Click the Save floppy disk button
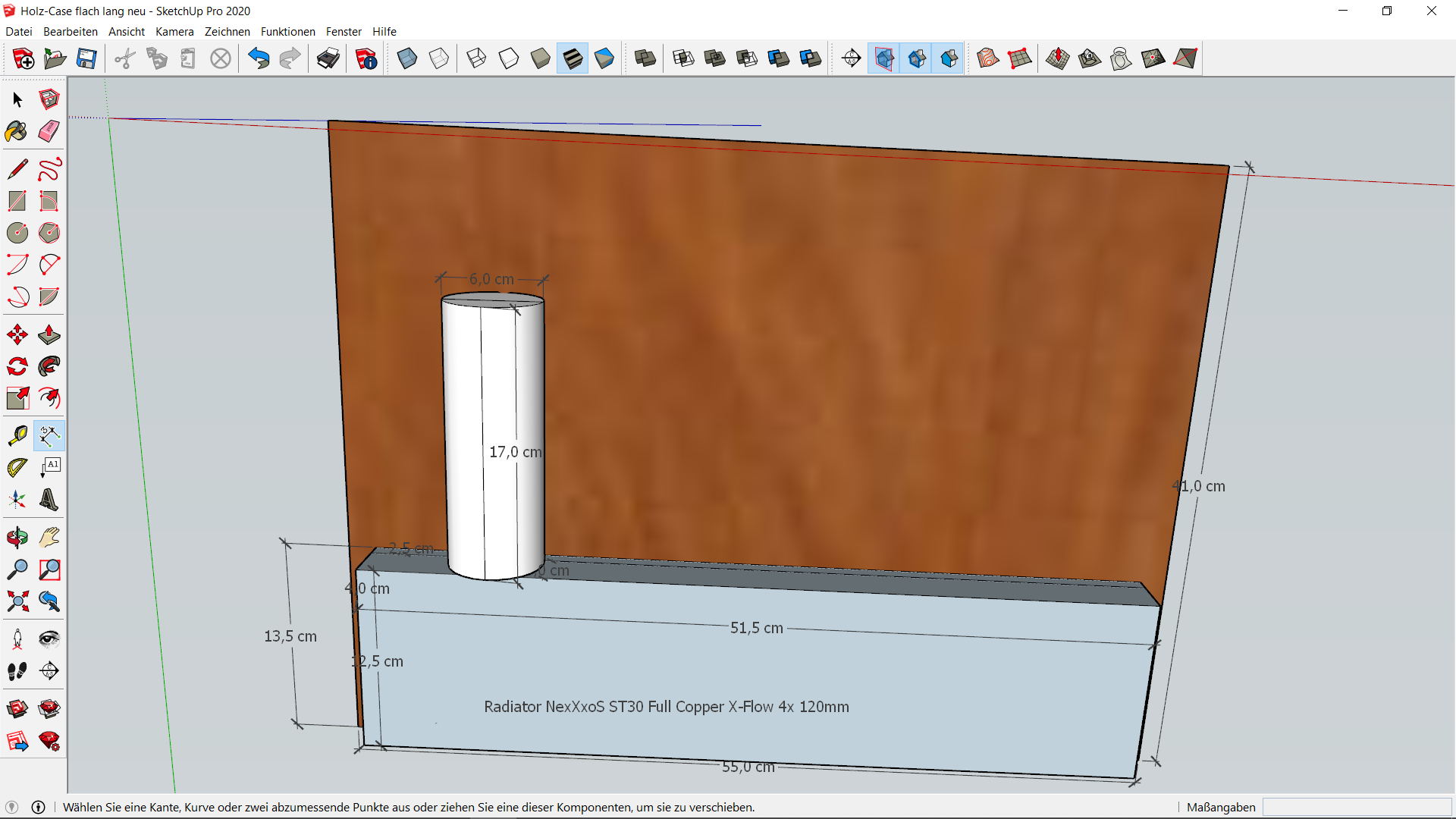Viewport: 1456px width, 819px height. pyautogui.click(x=86, y=58)
